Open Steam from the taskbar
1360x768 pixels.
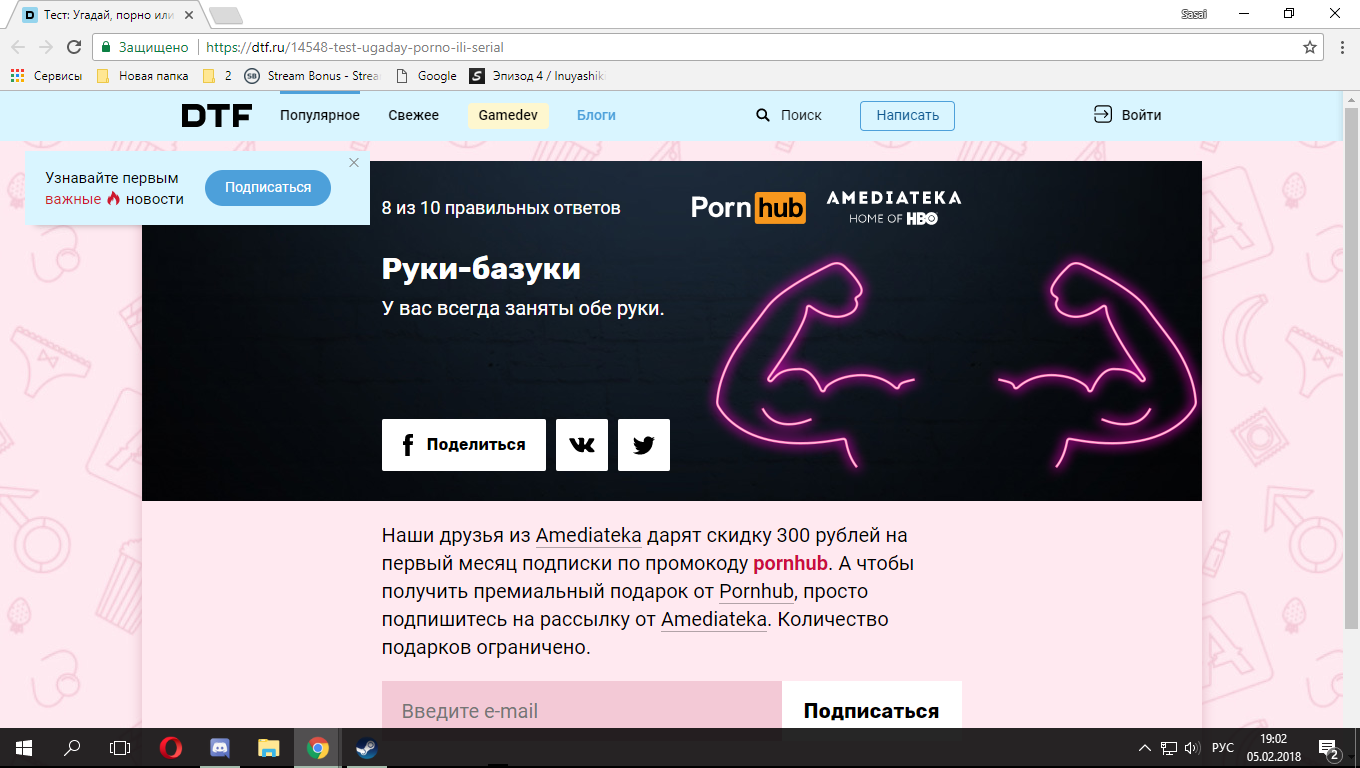pyautogui.click(x=367, y=747)
